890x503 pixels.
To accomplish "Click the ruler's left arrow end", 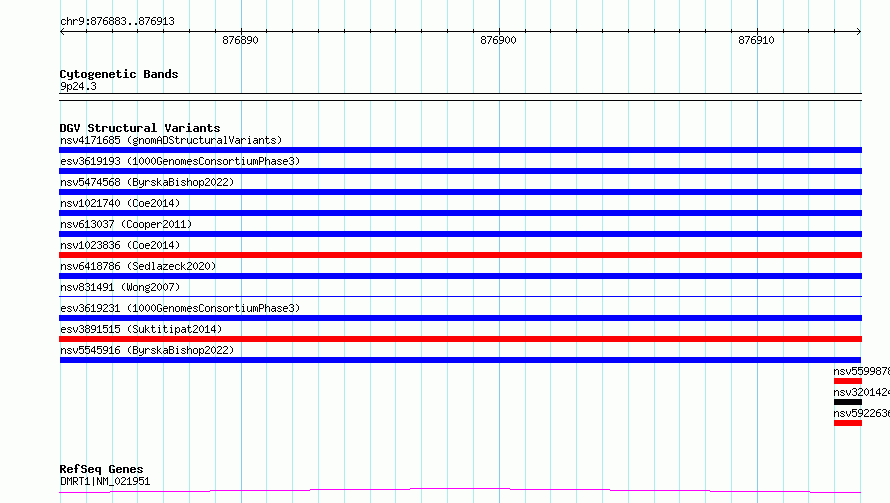I will click(x=62, y=32).
